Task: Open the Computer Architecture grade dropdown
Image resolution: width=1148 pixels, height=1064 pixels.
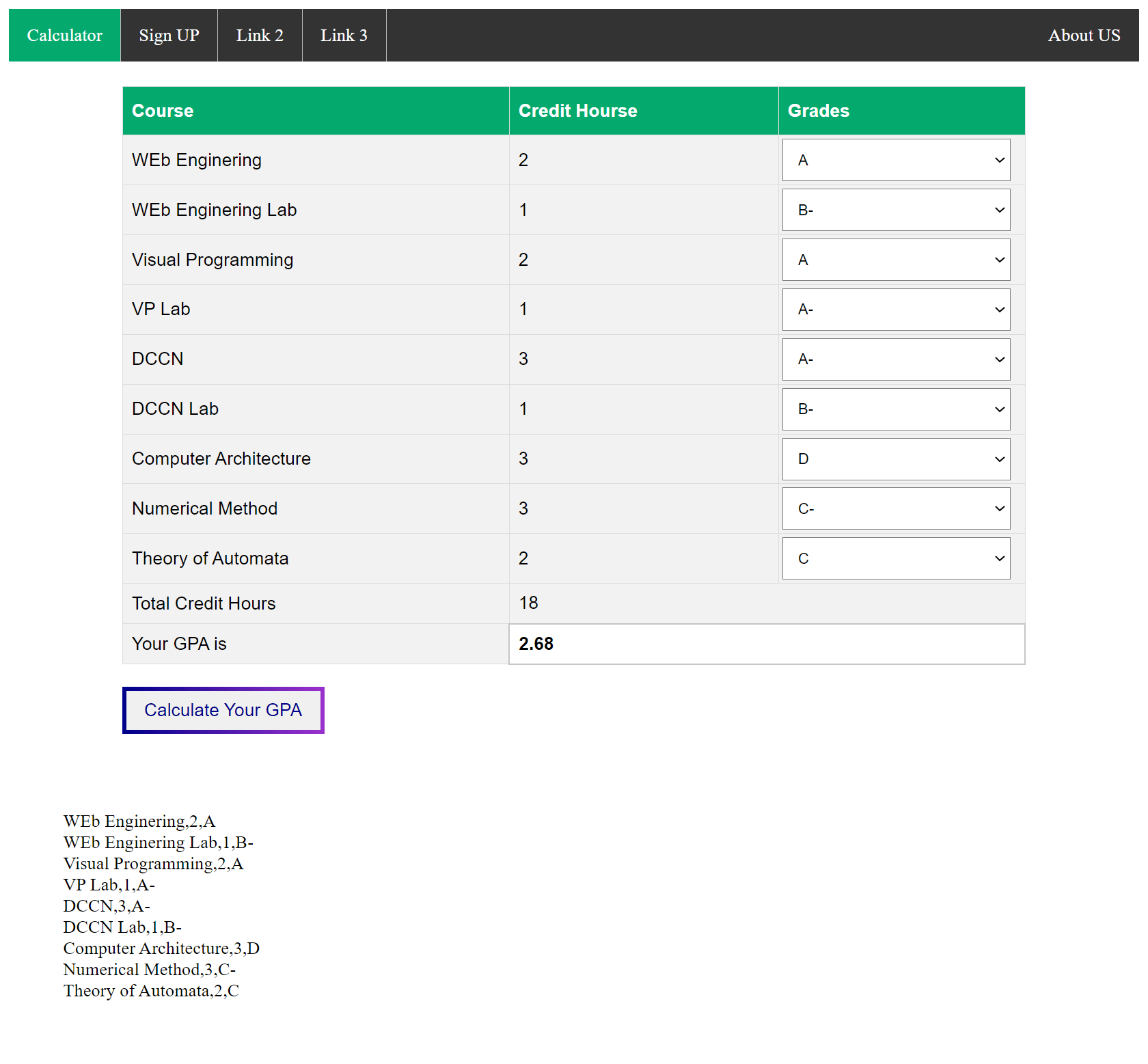Action: pos(895,459)
